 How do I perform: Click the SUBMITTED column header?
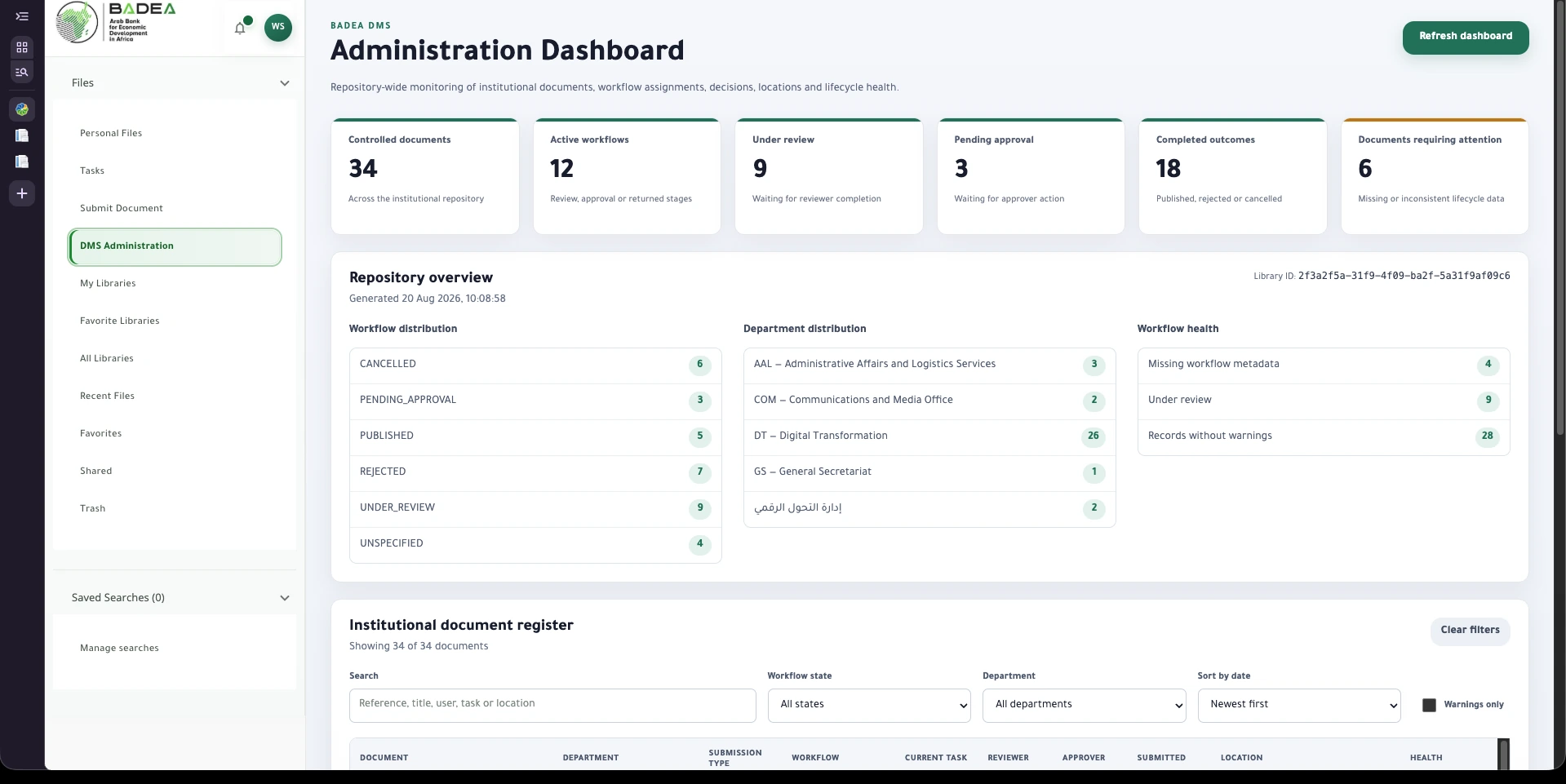point(1161,758)
